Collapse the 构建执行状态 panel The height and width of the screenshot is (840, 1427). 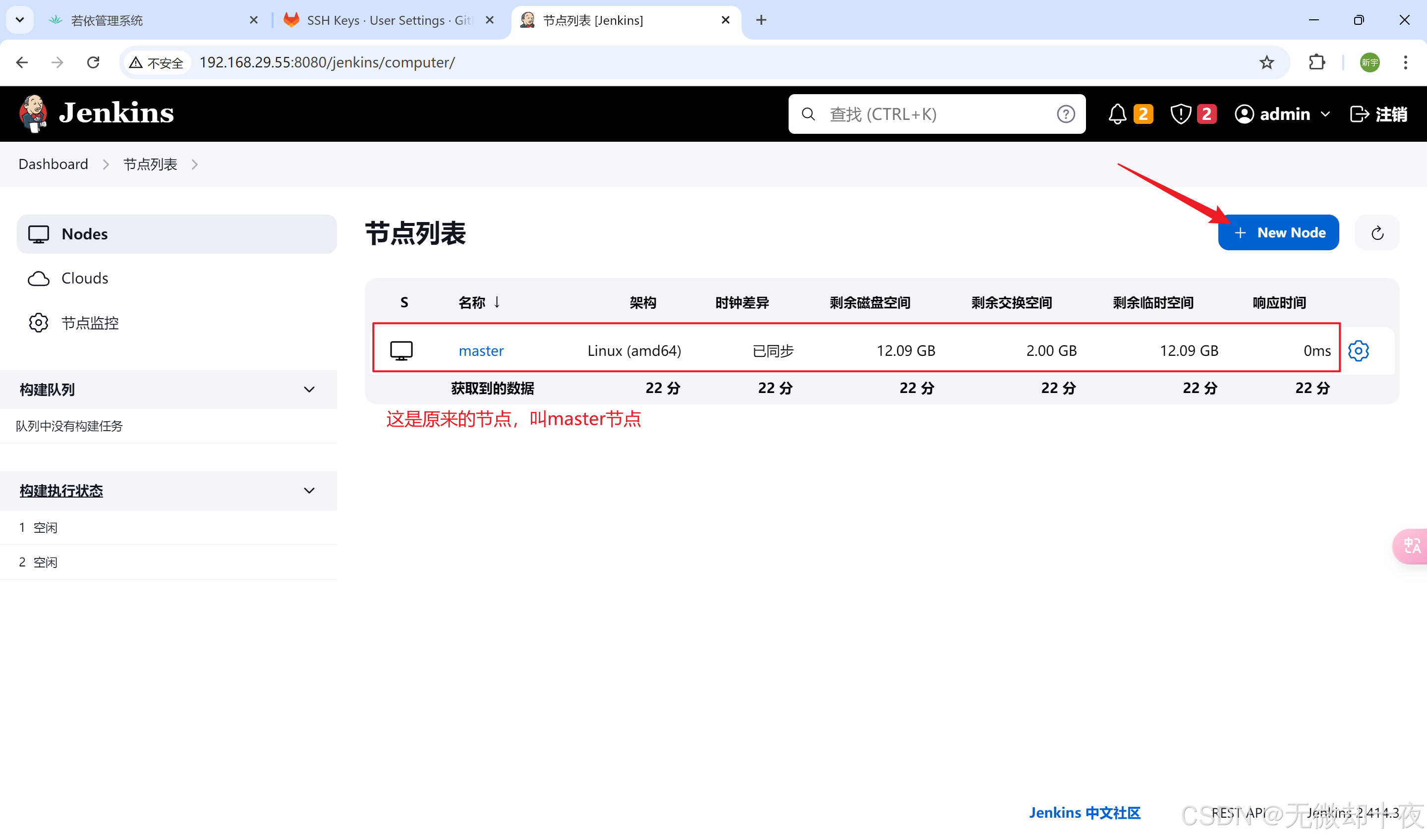pos(309,491)
